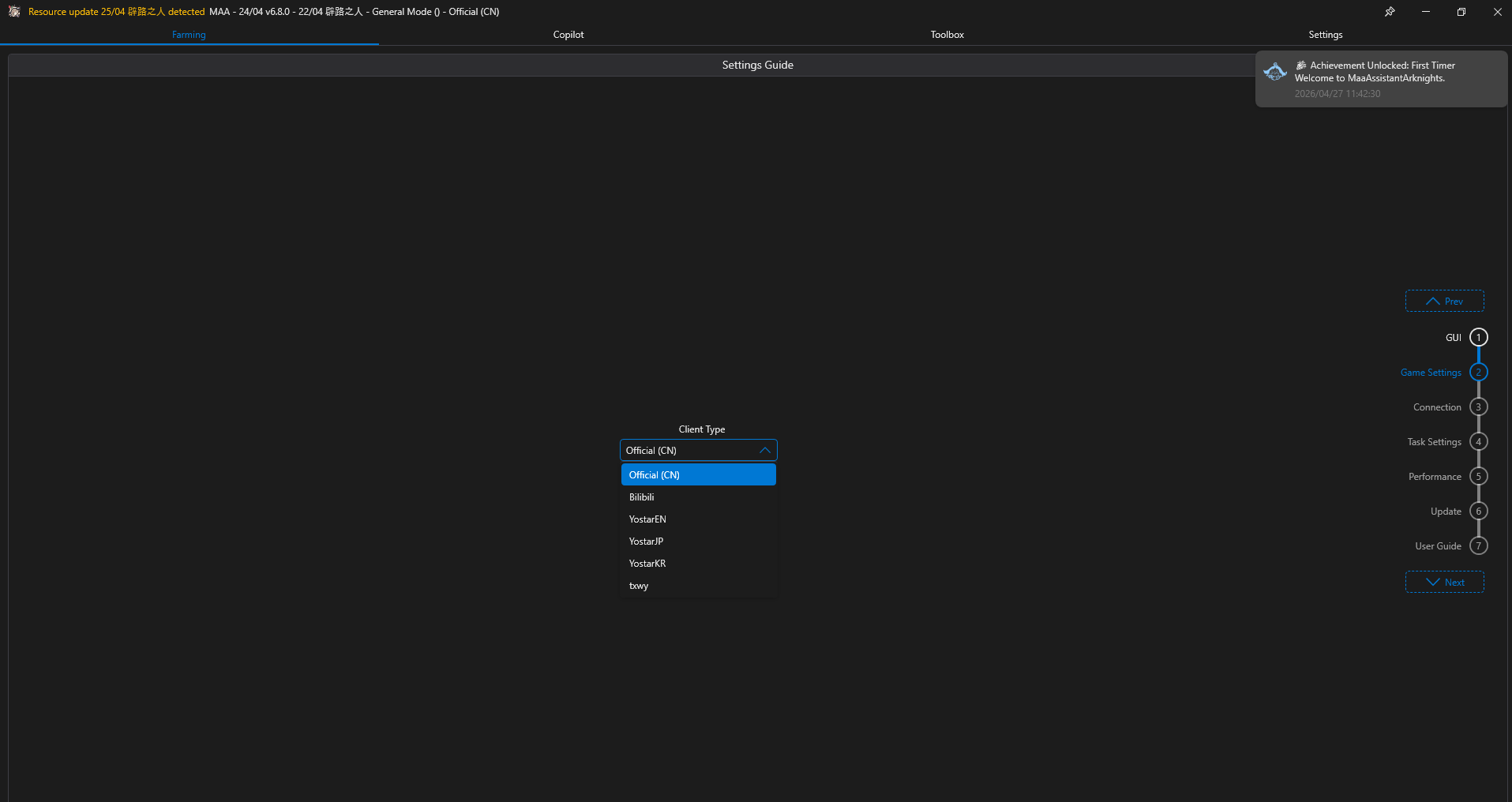This screenshot has width=1512, height=802.
Task: Switch to the Settings tab
Action: point(1325,35)
